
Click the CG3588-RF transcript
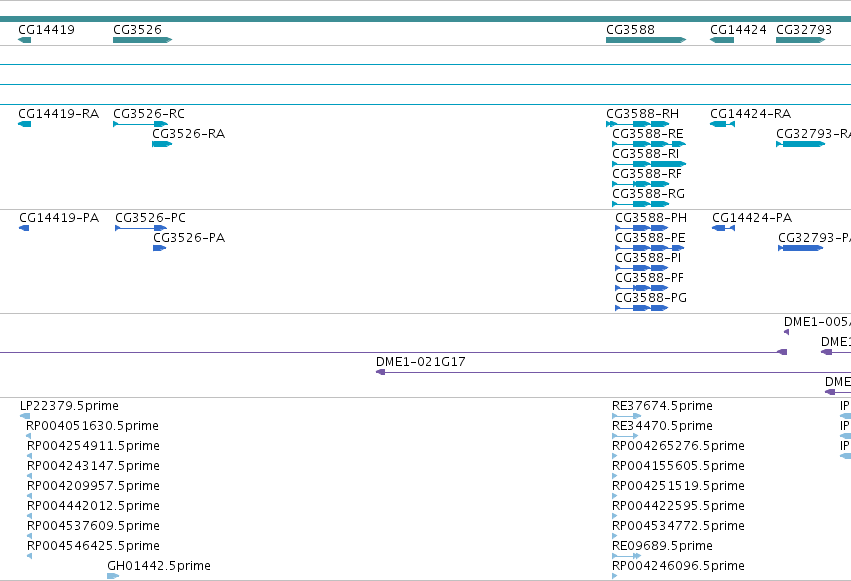click(646, 174)
